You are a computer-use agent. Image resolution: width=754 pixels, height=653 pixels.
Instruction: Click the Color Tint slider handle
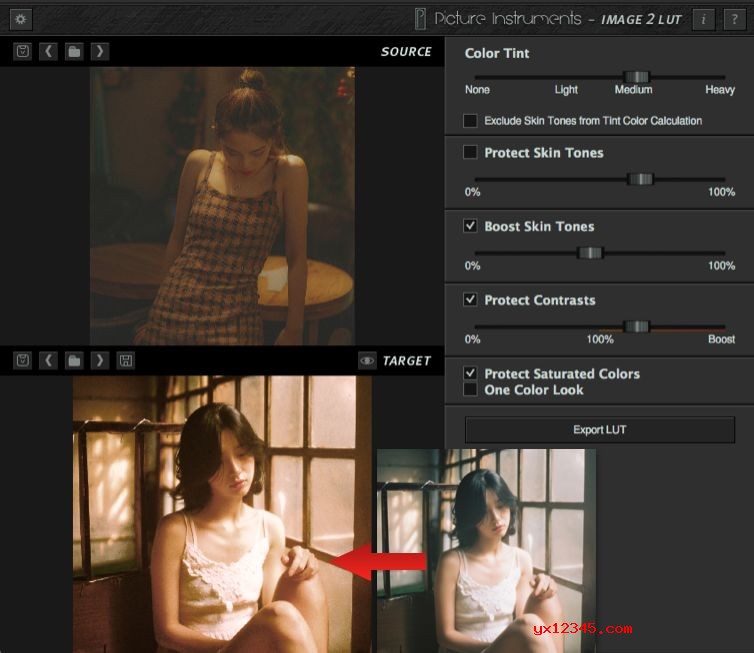(636, 77)
